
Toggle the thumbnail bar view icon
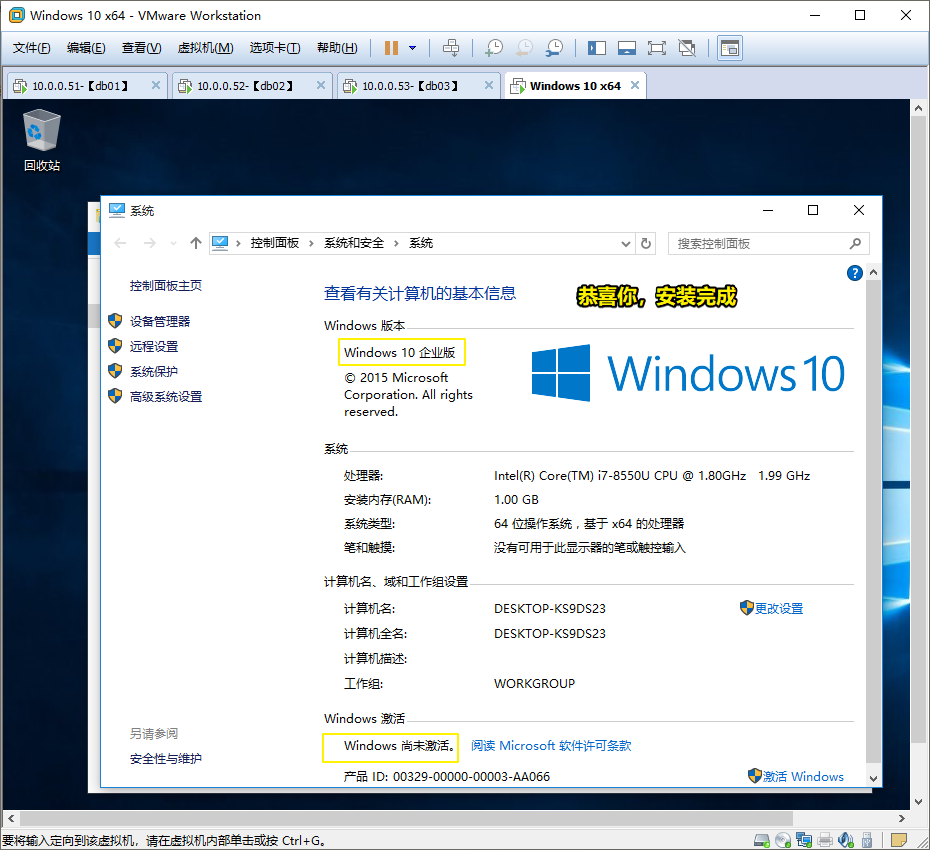click(x=626, y=48)
